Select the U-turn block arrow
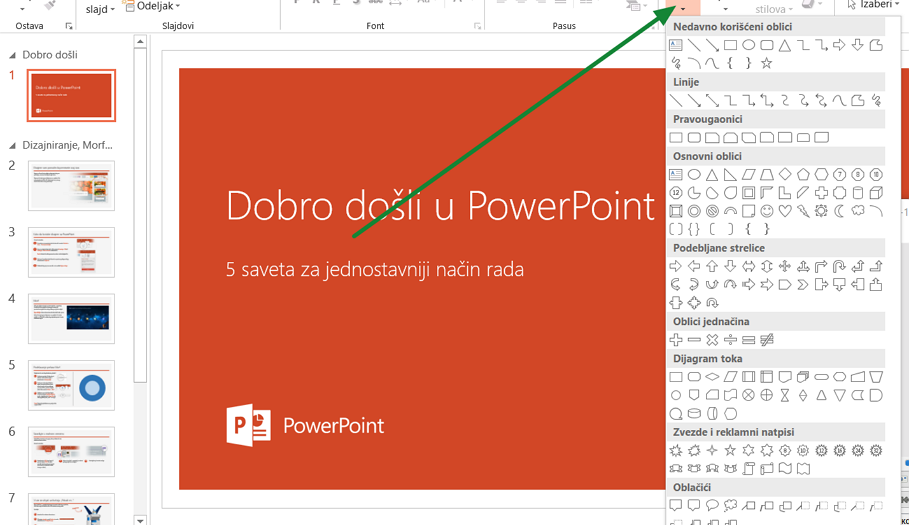Image resolution: width=909 pixels, height=525 pixels. tap(839, 267)
